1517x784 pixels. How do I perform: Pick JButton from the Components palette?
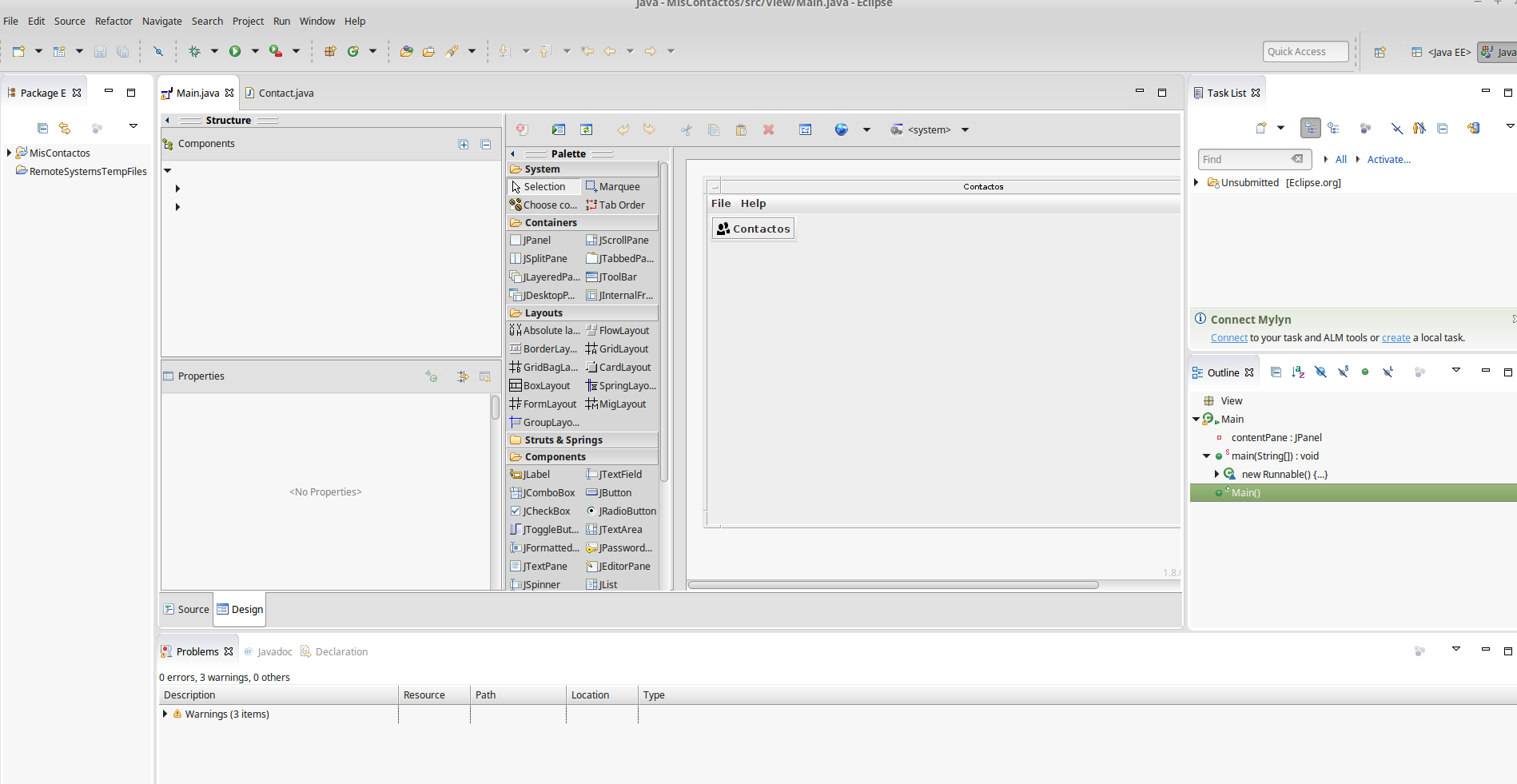coord(615,492)
